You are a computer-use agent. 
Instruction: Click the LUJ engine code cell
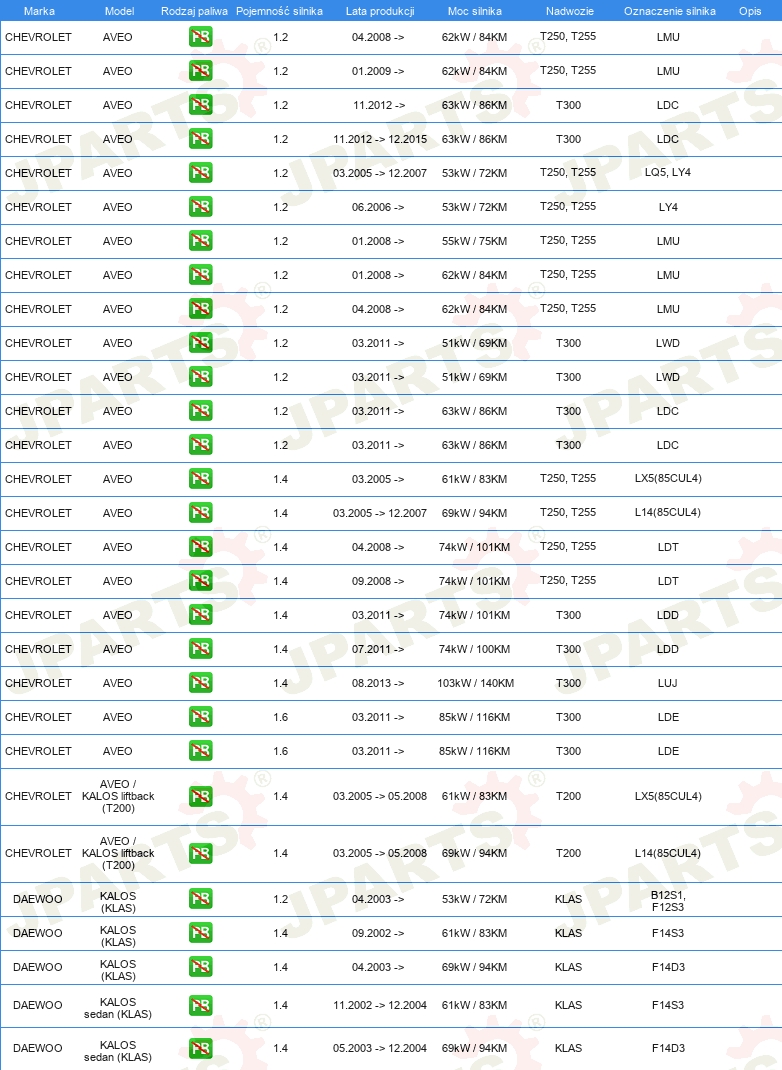pyautogui.click(x=668, y=683)
